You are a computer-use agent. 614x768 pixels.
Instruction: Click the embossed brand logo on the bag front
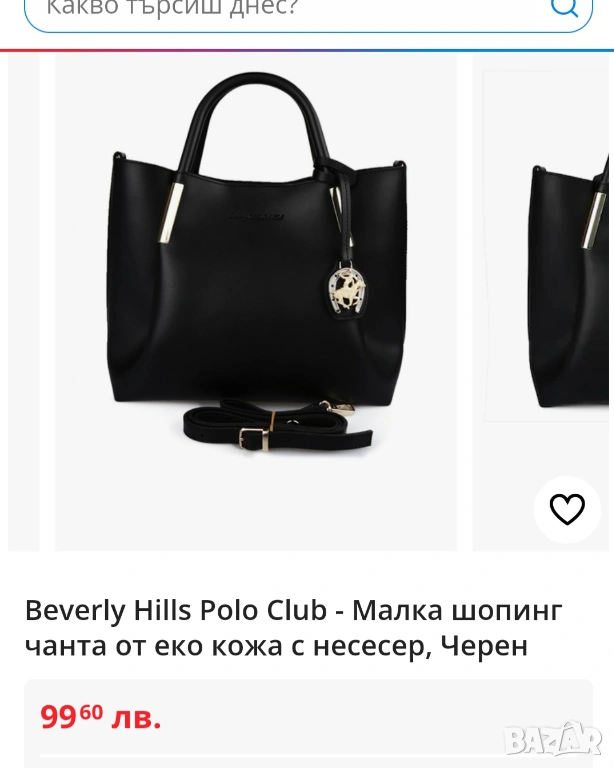pyautogui.click(x=256, y=216)
